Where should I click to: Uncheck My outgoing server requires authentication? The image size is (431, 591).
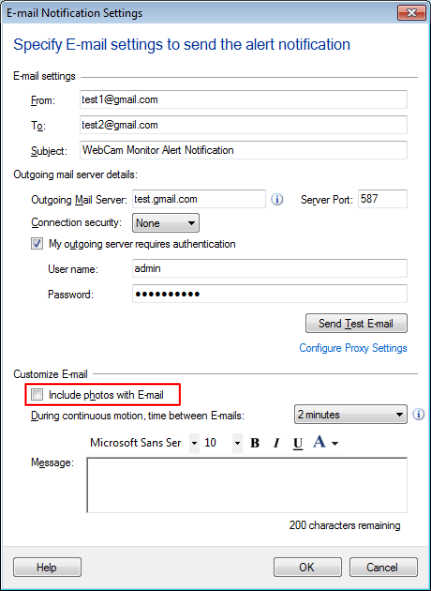point(37,243)
